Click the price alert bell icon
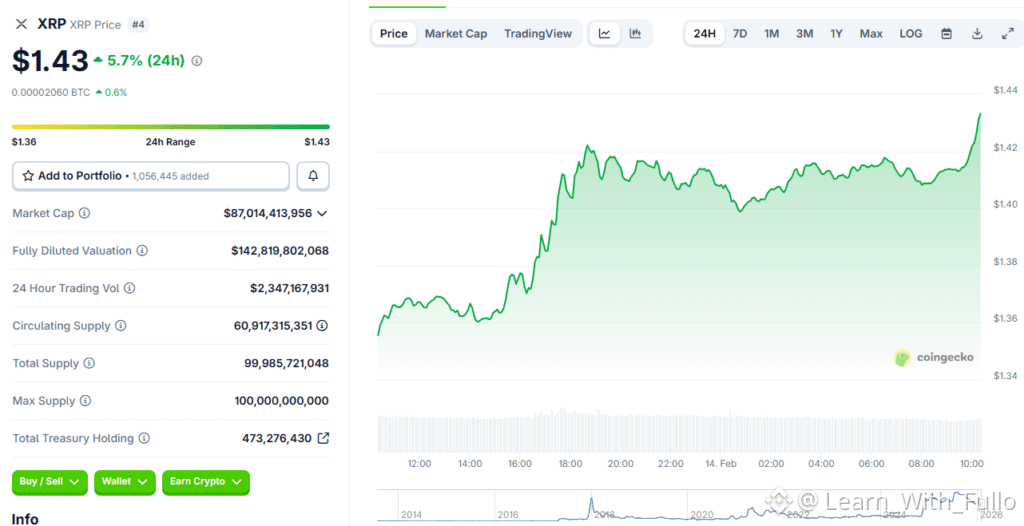 click(x=313, y=176)
